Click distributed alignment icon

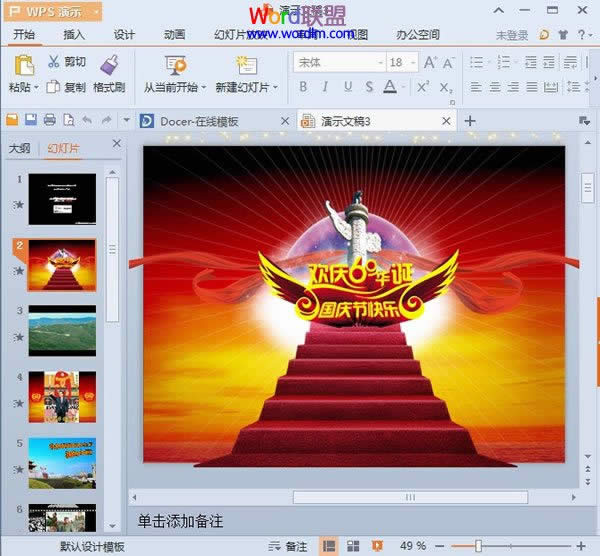[551, 87]
